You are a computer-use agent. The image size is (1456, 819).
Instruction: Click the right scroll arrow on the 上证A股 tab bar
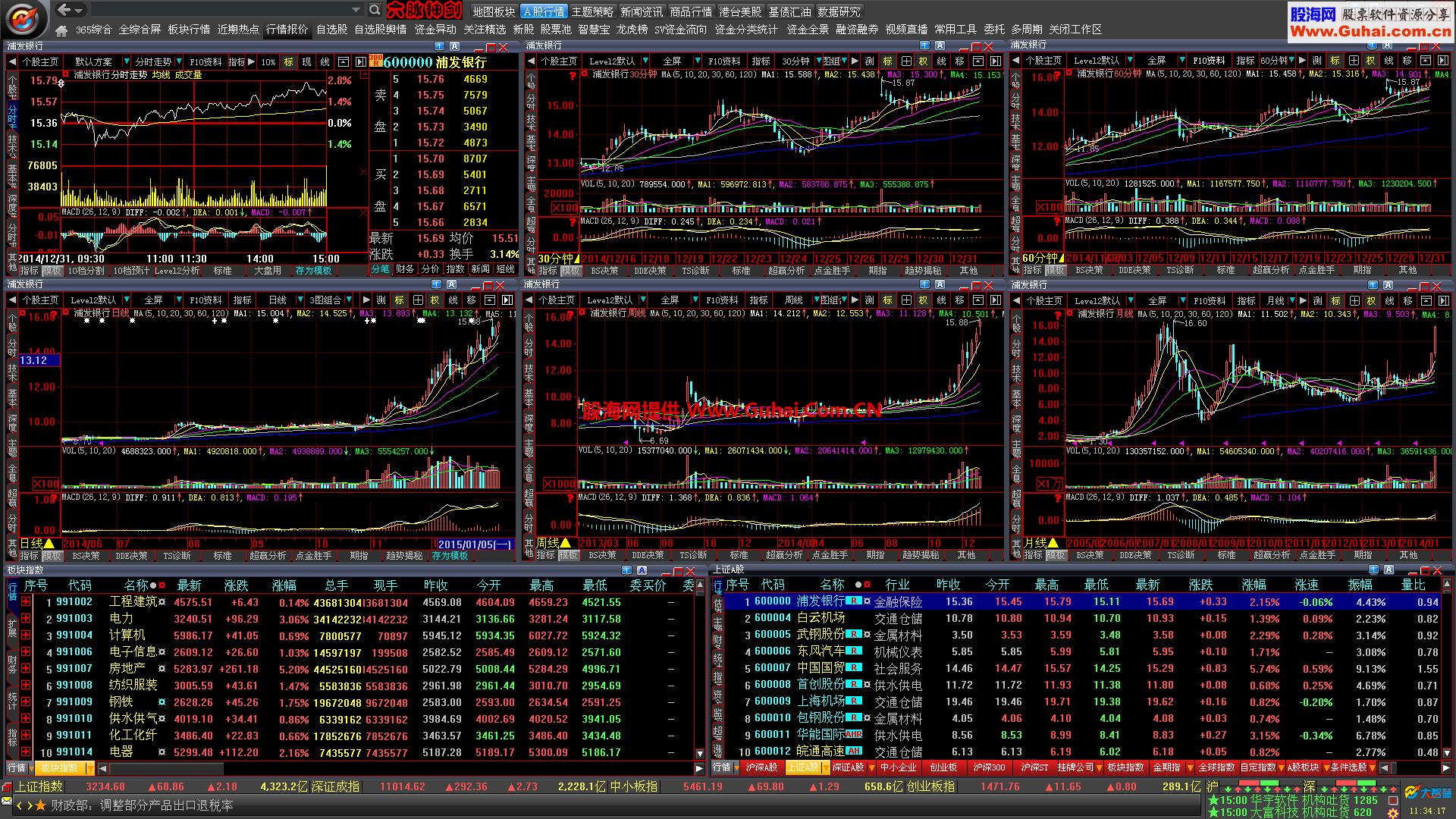(1446, 767)
